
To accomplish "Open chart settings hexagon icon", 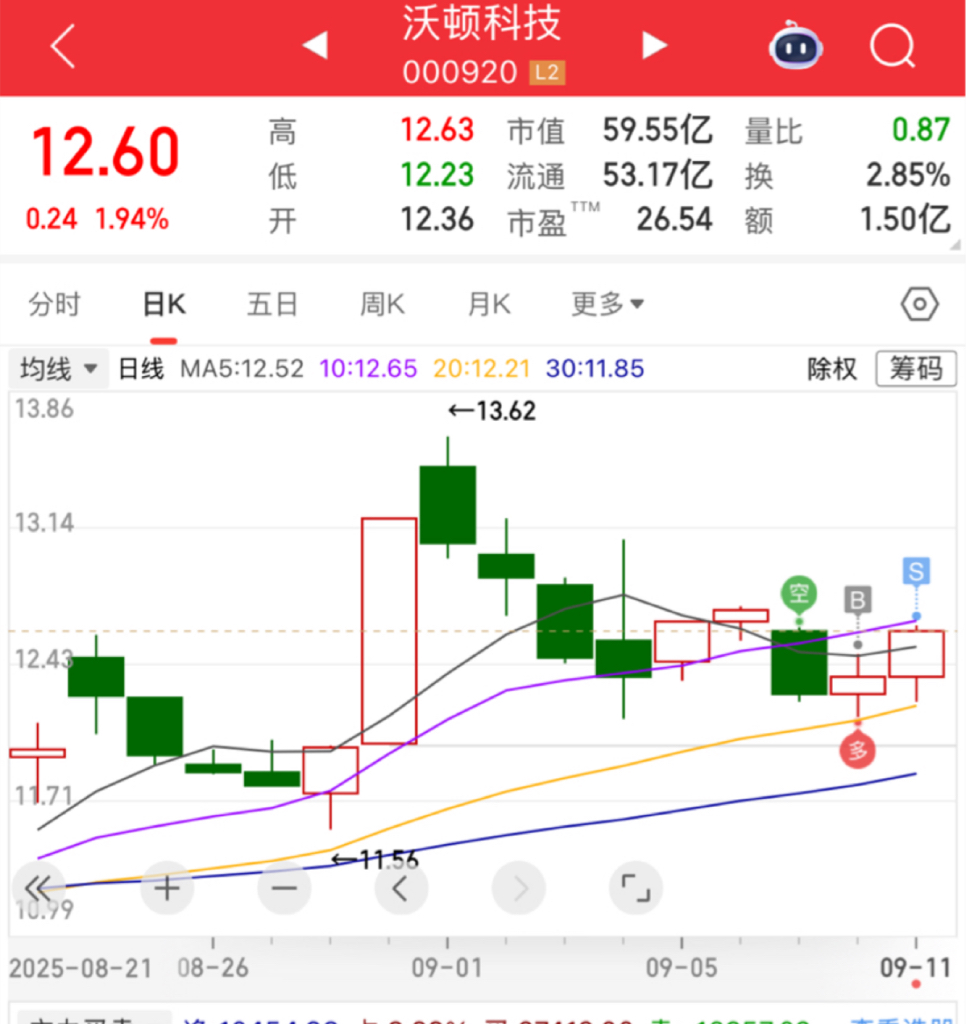I will 920,304.
